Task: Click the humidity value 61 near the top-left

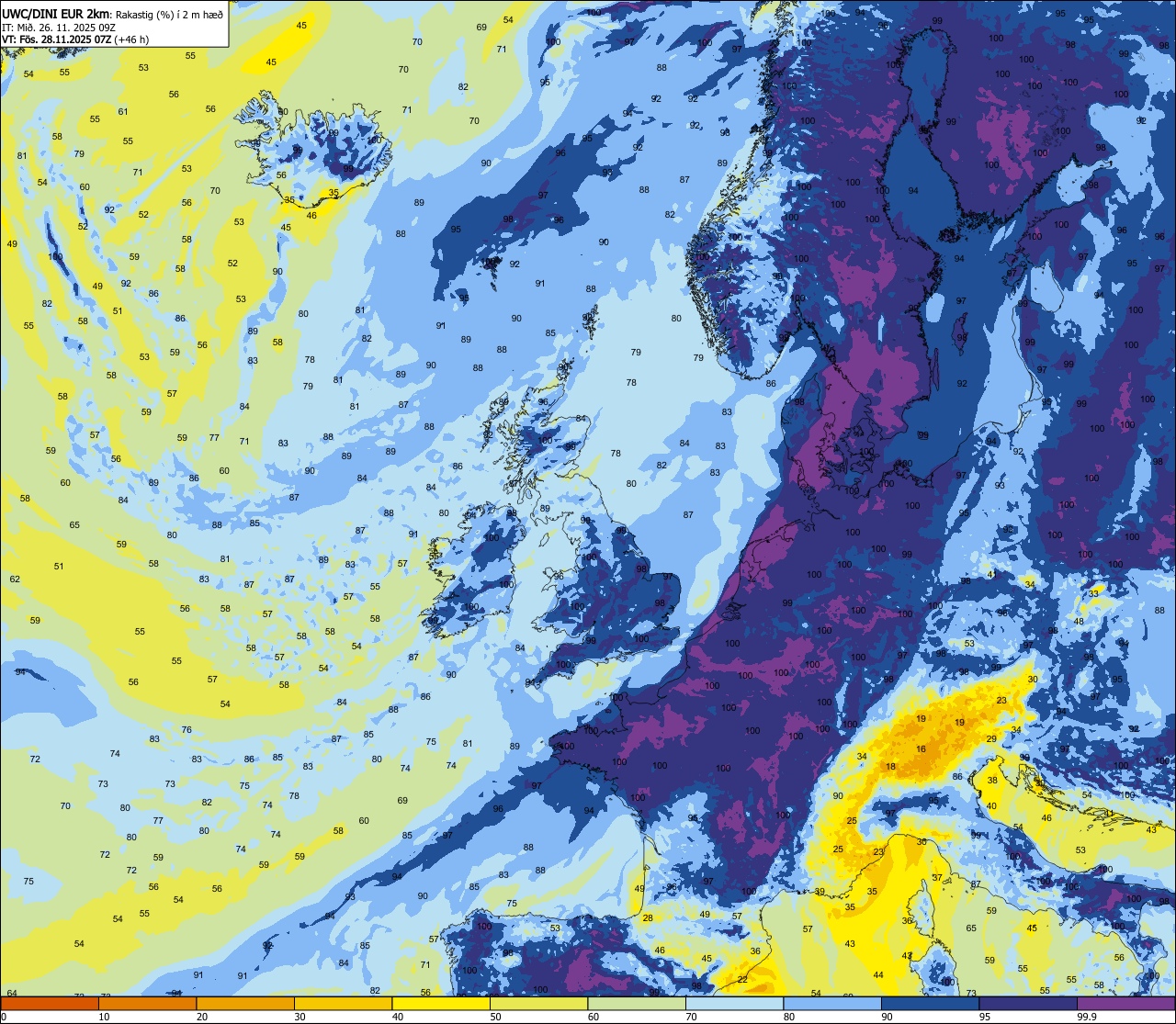Action: (123, 111)
